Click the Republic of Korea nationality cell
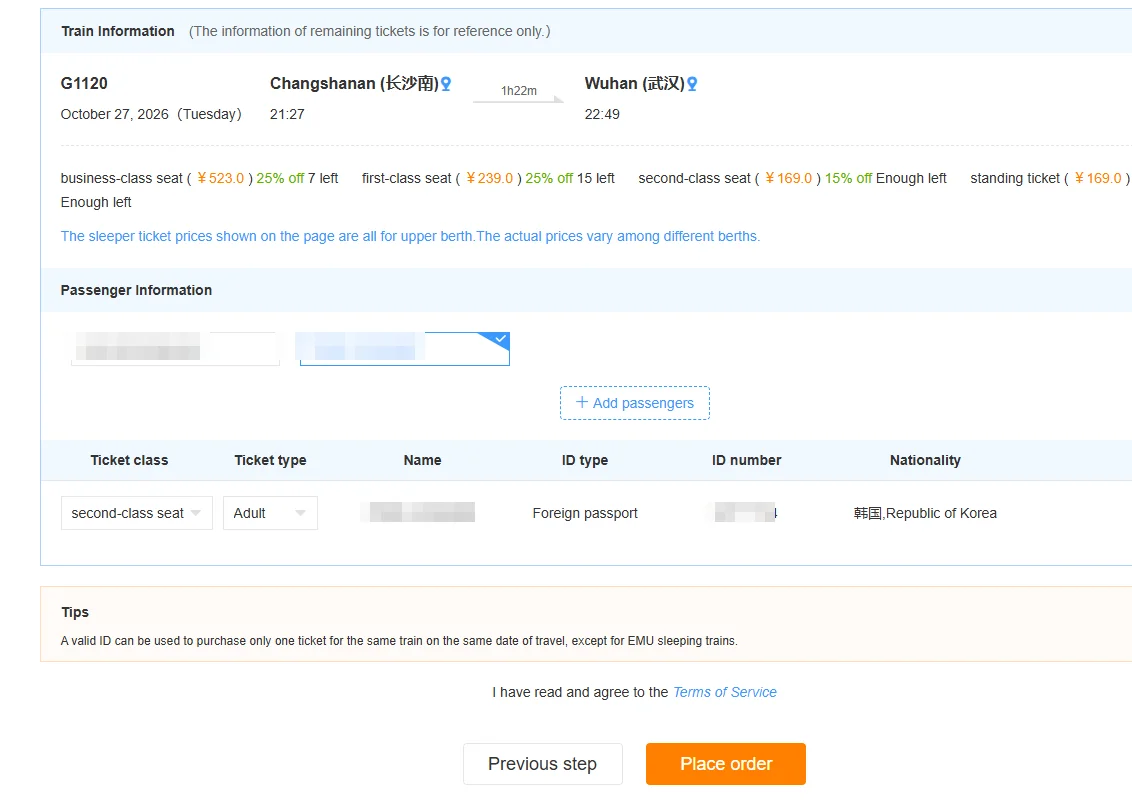This screenshot has width=1132, height=803. 925,513
